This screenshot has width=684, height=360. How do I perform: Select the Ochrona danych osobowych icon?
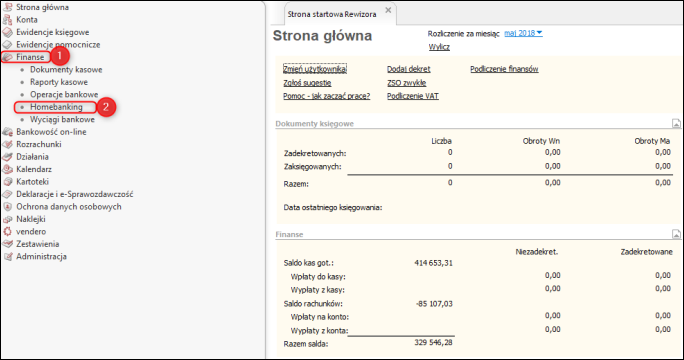tap(7, 207)
